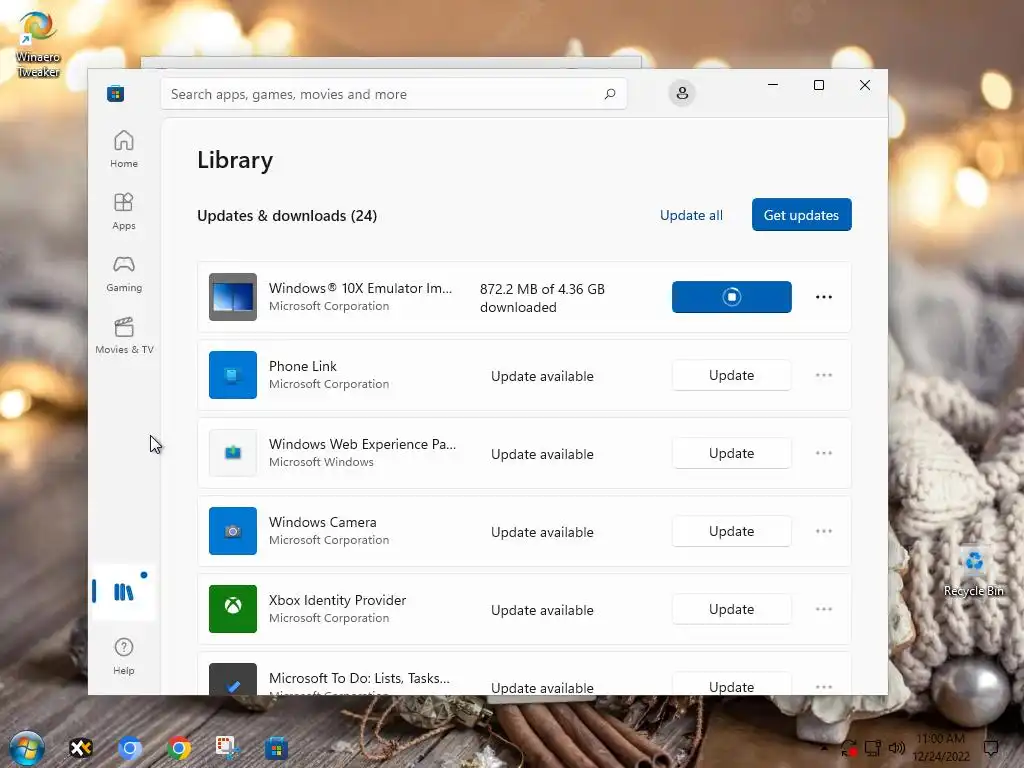
Task: Select the Library icon in the sidebar
Action: [x=123, y=592]
